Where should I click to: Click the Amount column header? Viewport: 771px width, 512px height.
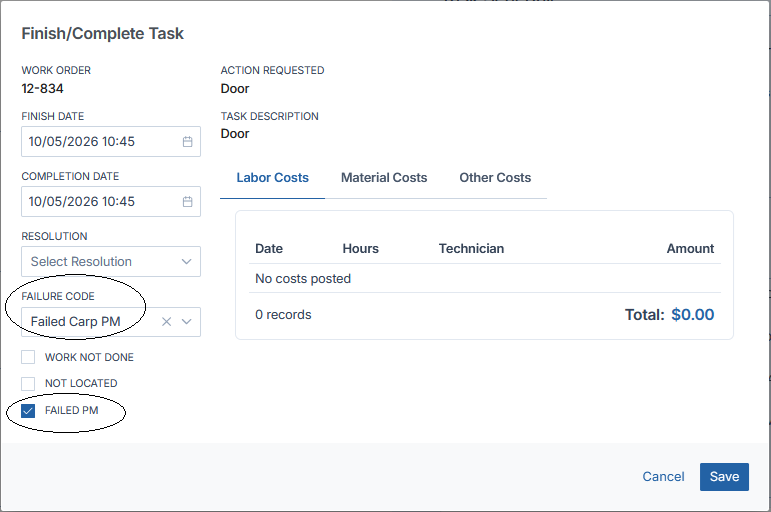point(690,249)
